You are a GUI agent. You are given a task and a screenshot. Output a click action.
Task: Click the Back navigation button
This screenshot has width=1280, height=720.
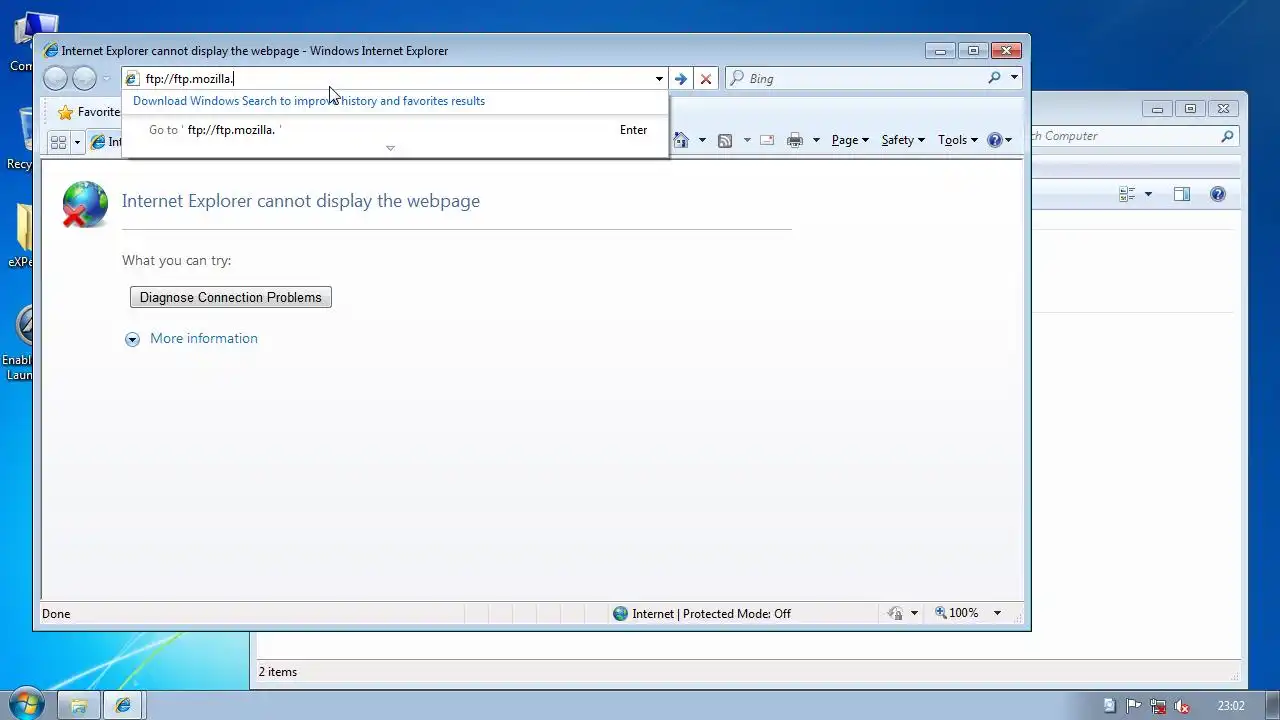click(x=56, y=78)
